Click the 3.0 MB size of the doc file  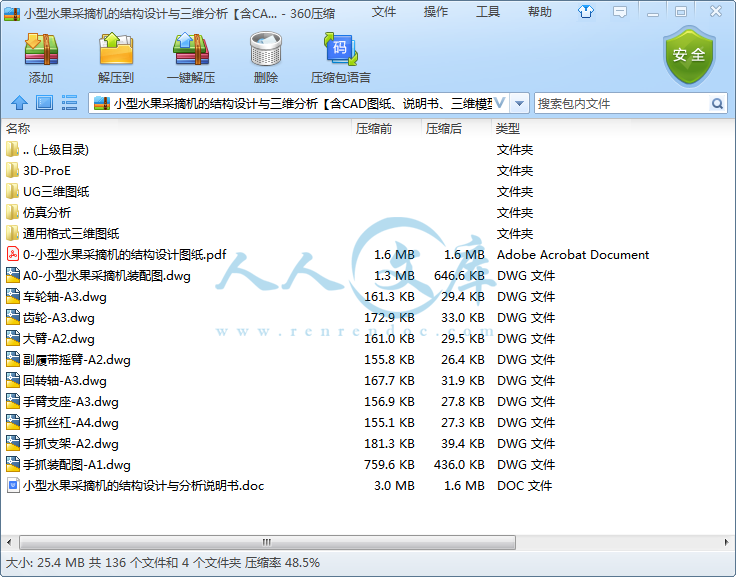(x=394, y=485)
